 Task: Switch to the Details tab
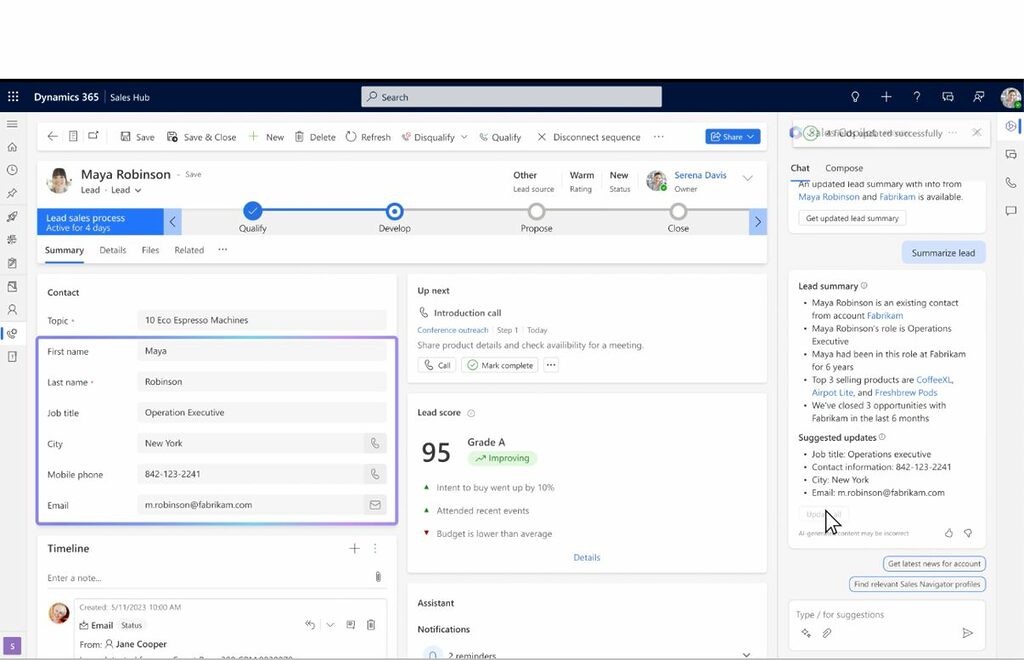[112, 250]
